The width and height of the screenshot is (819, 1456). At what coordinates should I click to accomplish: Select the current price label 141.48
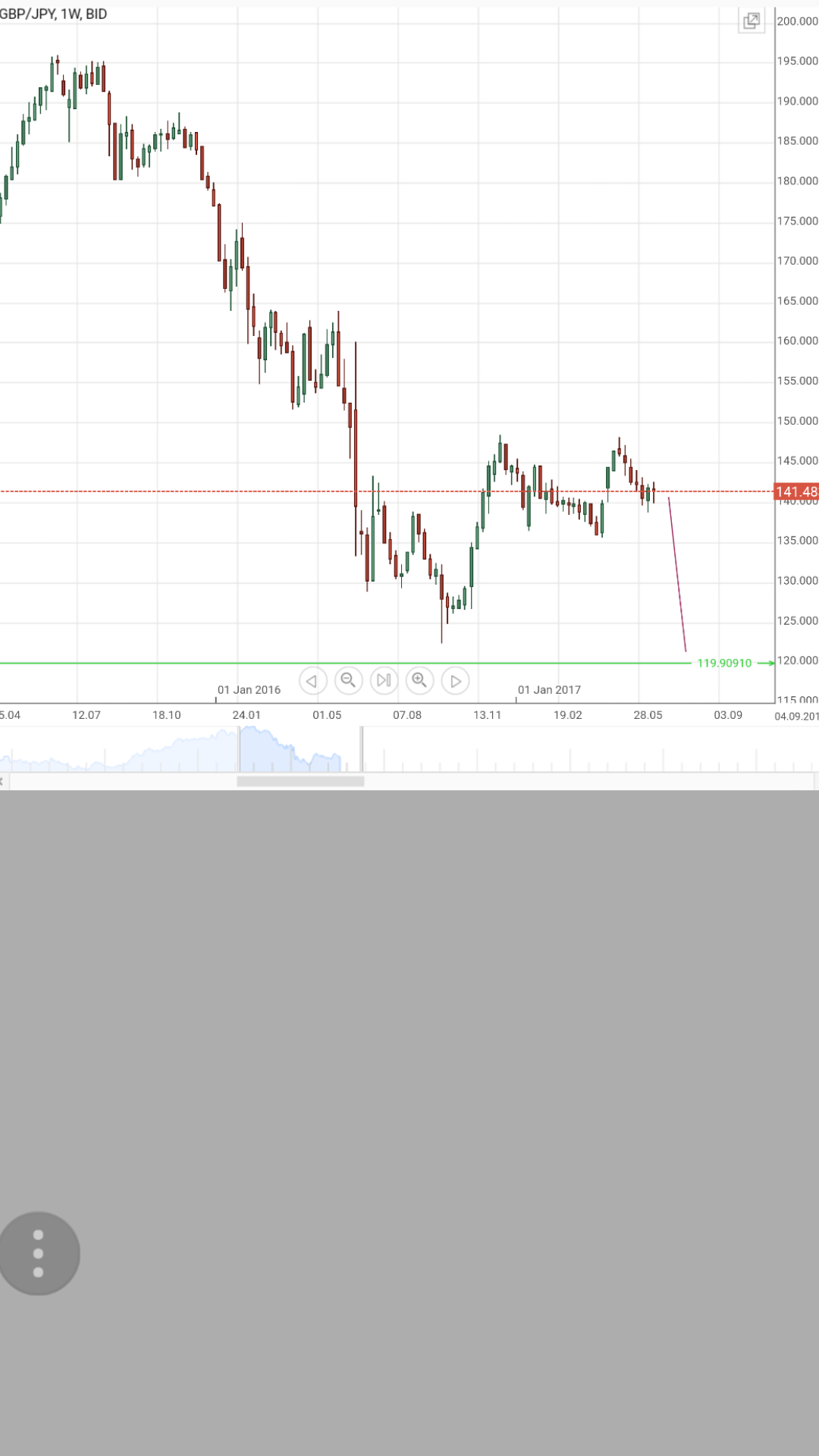(796, 491)
